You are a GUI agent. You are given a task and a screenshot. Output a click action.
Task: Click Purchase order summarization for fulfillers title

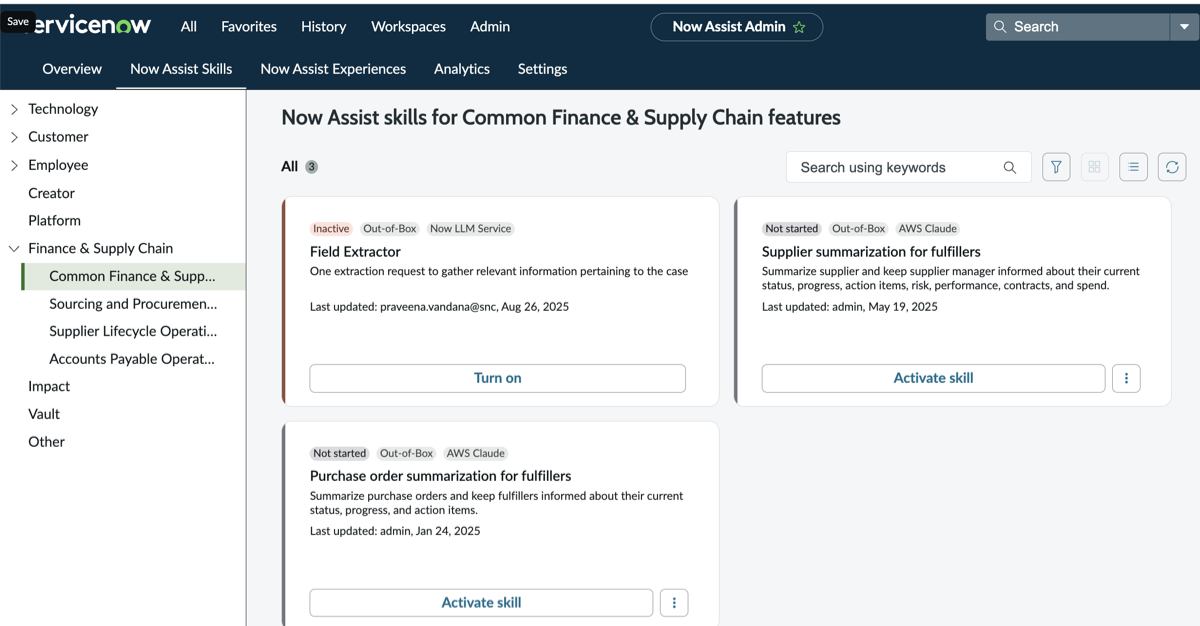[440, 476]
